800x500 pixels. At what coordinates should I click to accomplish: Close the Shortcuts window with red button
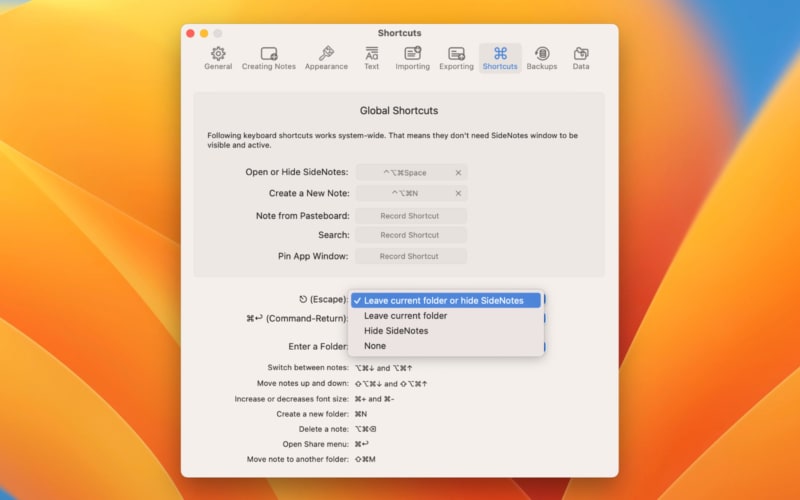click(x=190, y=33)
